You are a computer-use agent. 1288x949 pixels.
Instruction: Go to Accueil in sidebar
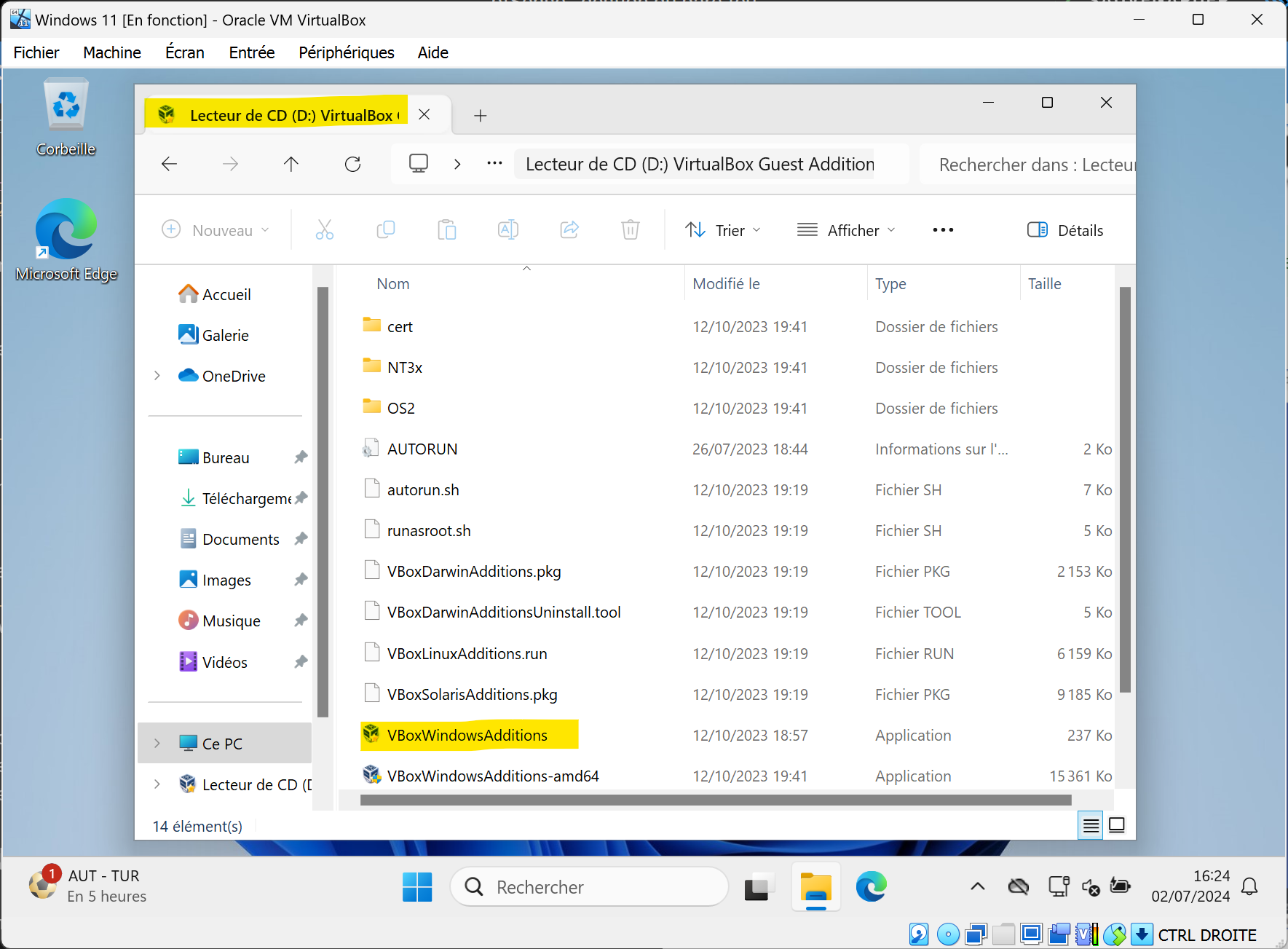tap(215, 294)
